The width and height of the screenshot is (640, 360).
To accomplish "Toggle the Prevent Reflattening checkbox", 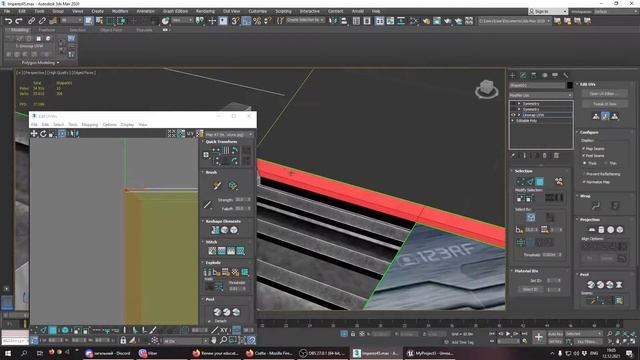I will (x=584, y=174).
